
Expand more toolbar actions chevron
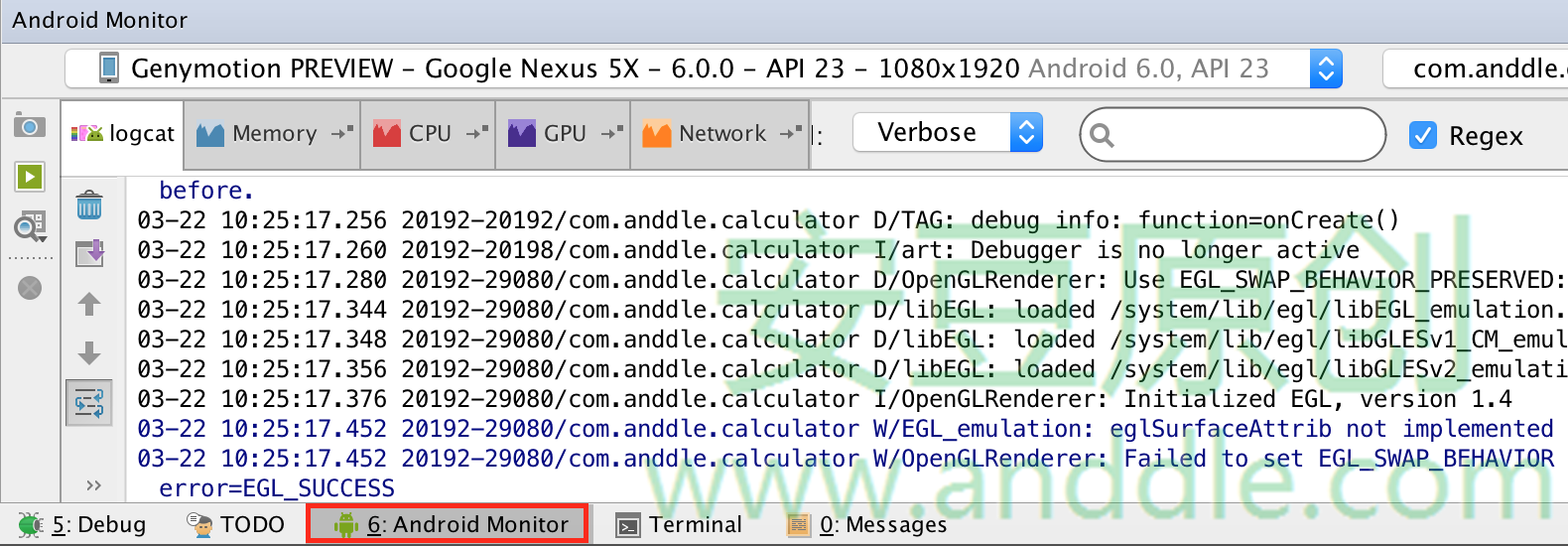[94, 485]
